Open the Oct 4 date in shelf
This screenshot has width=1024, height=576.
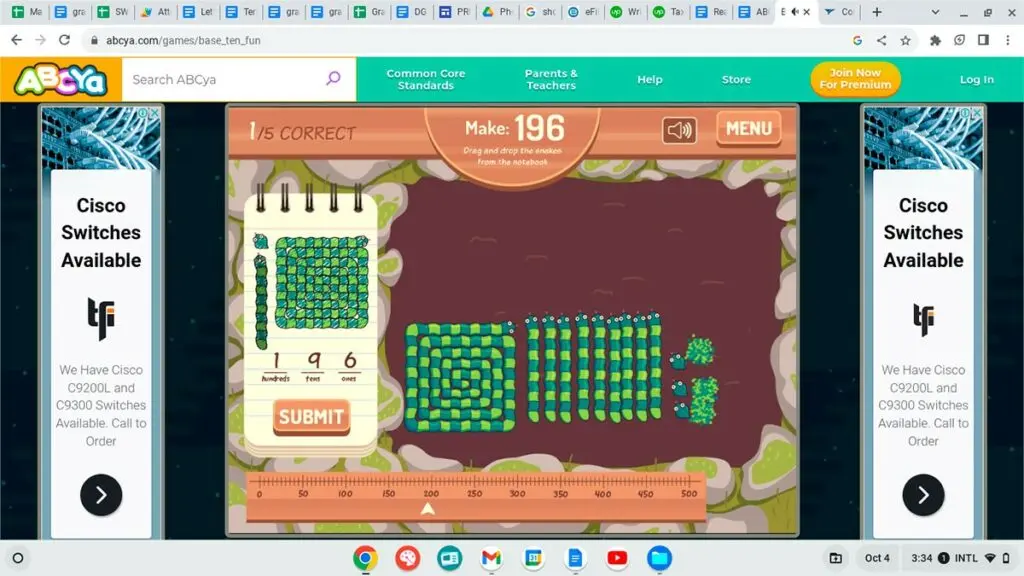[x=877, y=558]
